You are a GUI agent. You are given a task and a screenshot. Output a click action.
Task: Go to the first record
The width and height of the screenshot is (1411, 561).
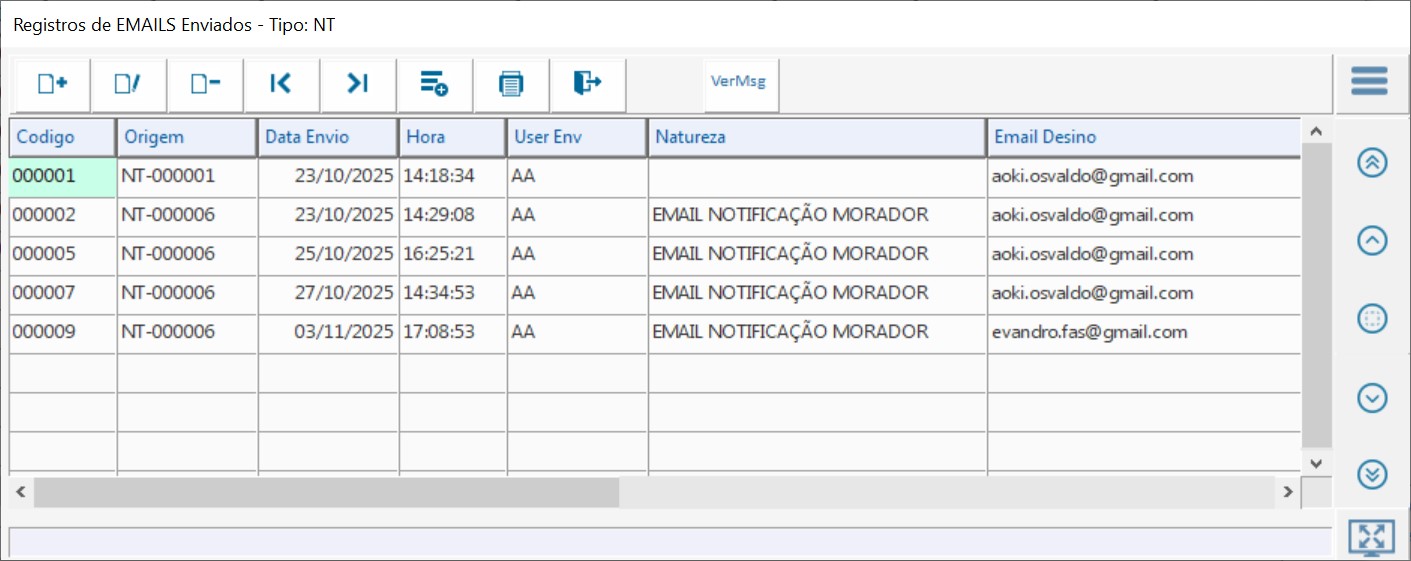point(281,84)
